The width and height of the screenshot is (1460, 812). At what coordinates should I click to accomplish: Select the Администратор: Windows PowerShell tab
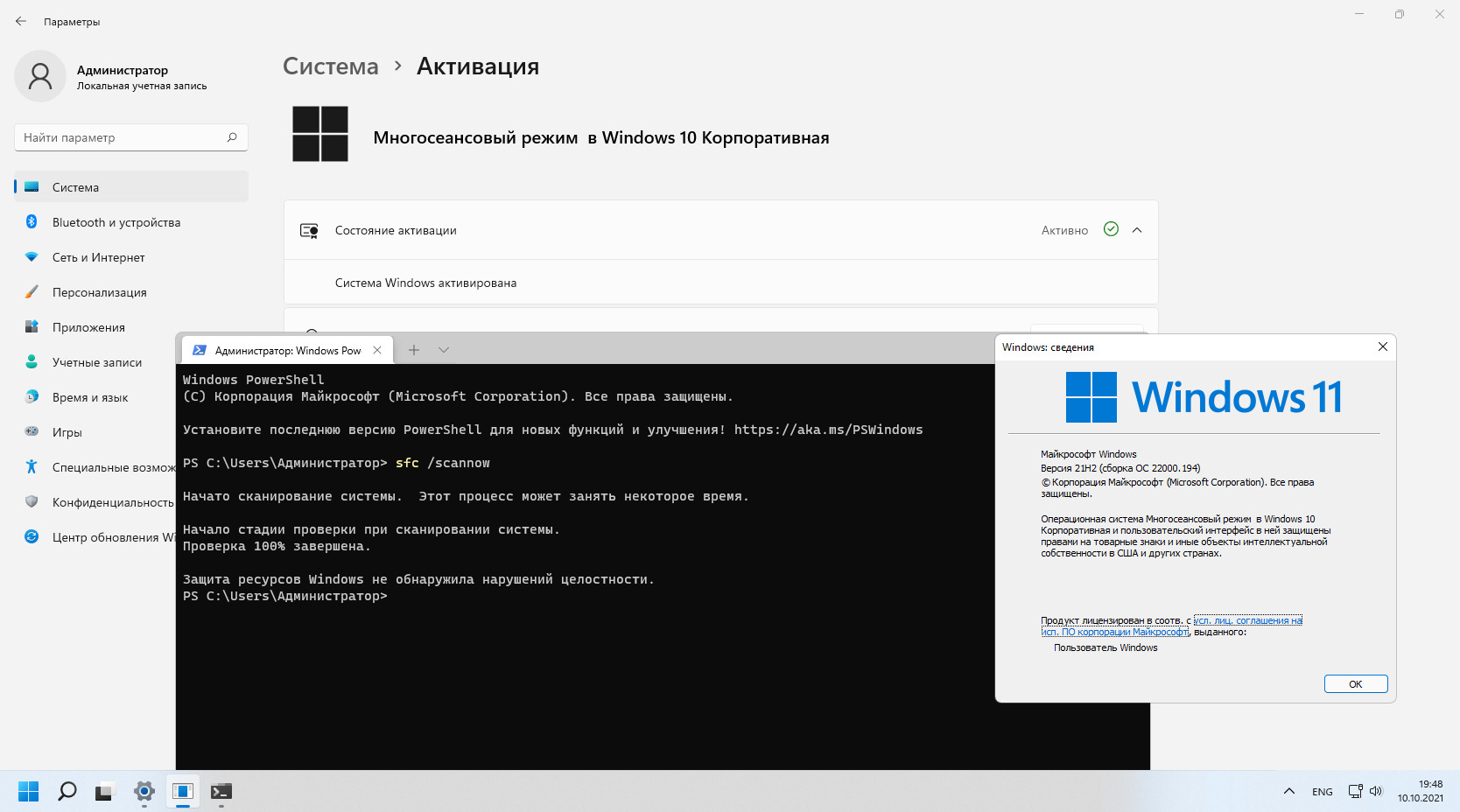(287, 350)
